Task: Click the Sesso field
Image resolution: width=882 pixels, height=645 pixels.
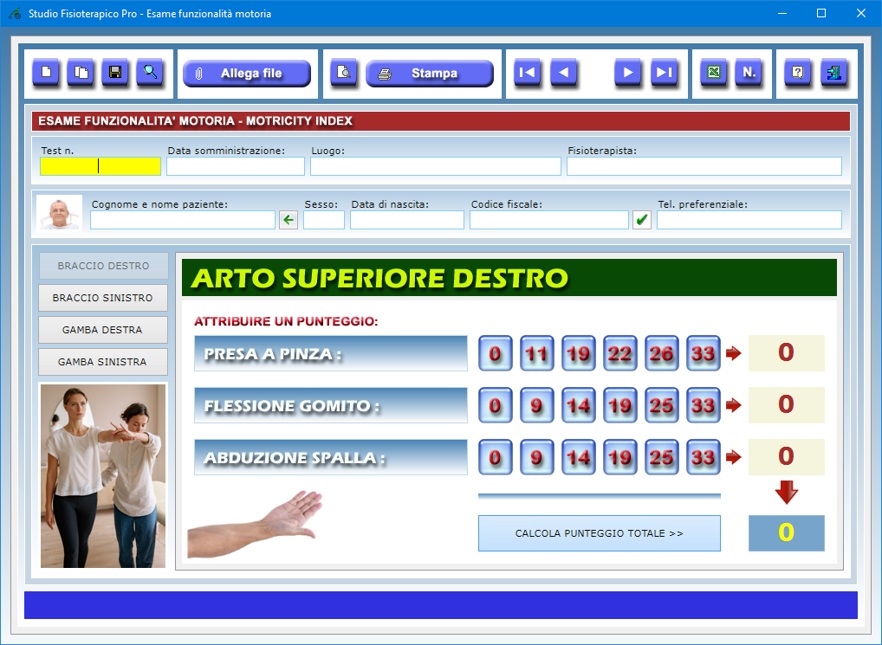Action: pos(324,220)
